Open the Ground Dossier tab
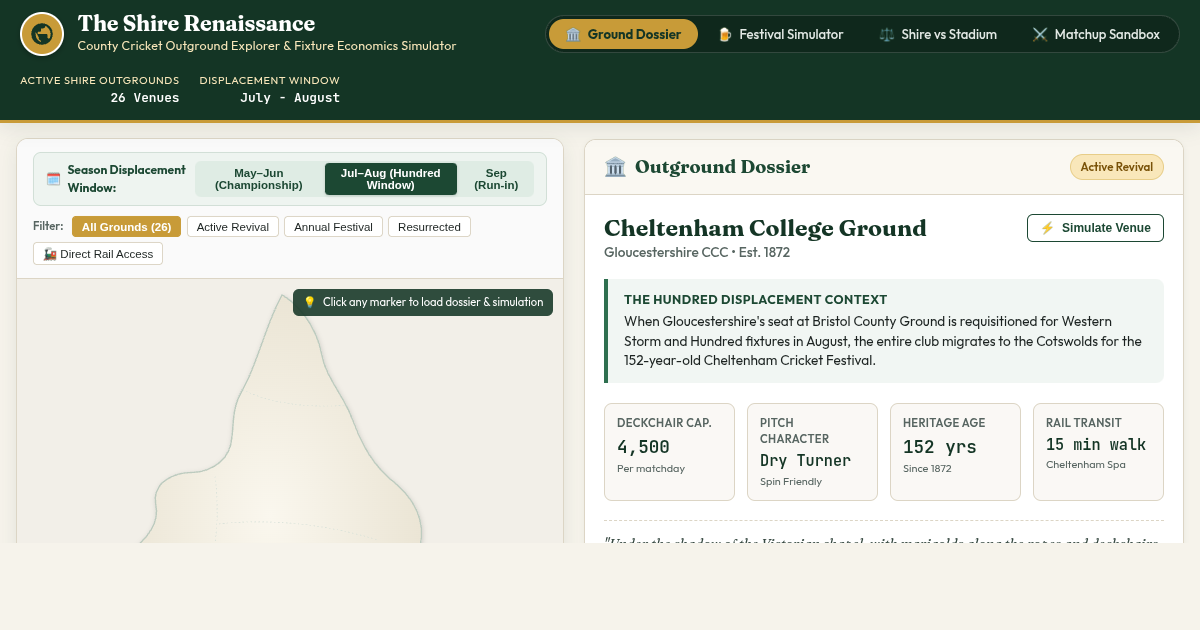1200x630 pixels. (x=623, y=34)
